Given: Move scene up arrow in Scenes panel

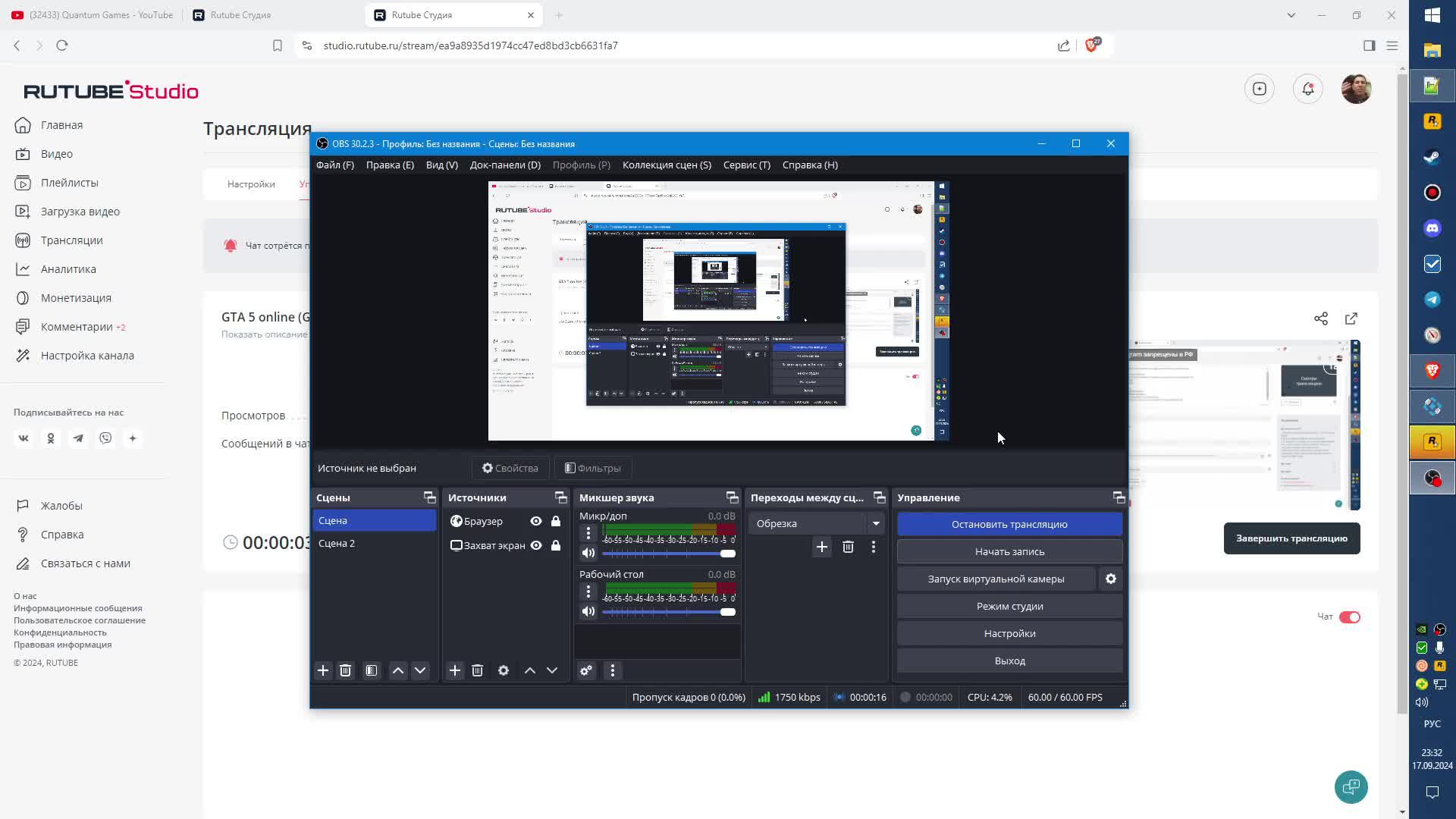Looking at the screenshot, I should click(x=397, y=670).
